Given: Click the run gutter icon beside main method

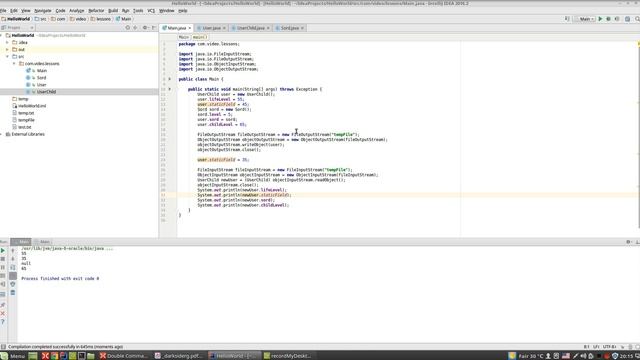Looking at the screenshot, I should coord(170,89).
